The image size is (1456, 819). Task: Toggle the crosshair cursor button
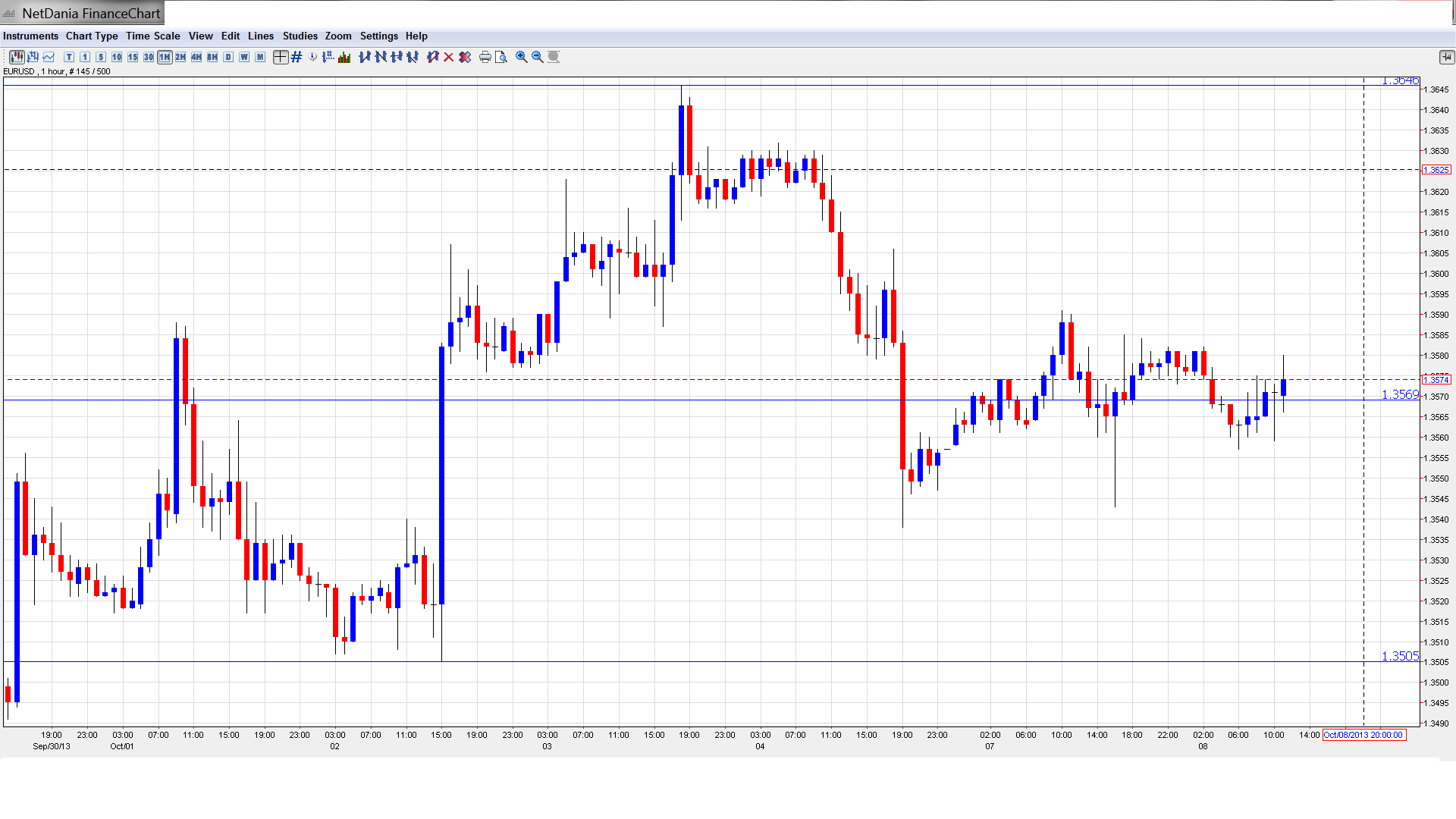click(280, 57)
